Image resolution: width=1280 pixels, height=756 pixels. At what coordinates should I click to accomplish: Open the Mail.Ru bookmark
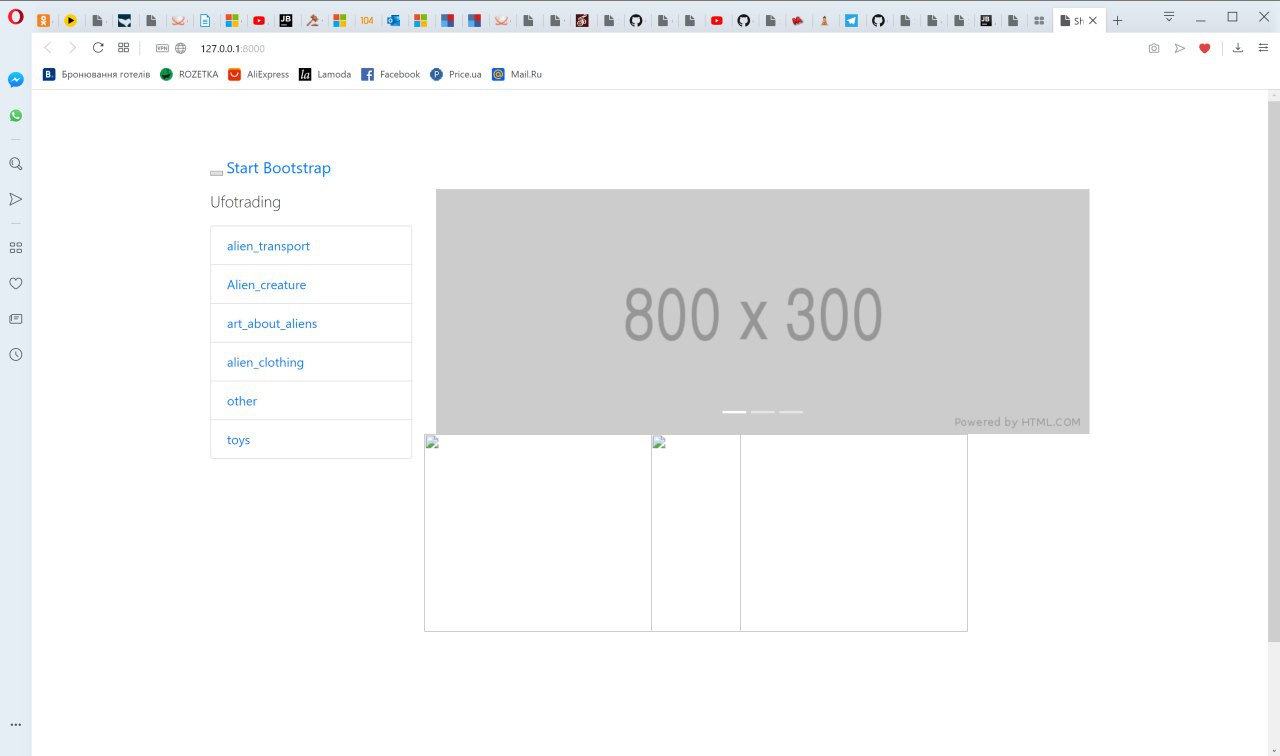coord(517,74)
